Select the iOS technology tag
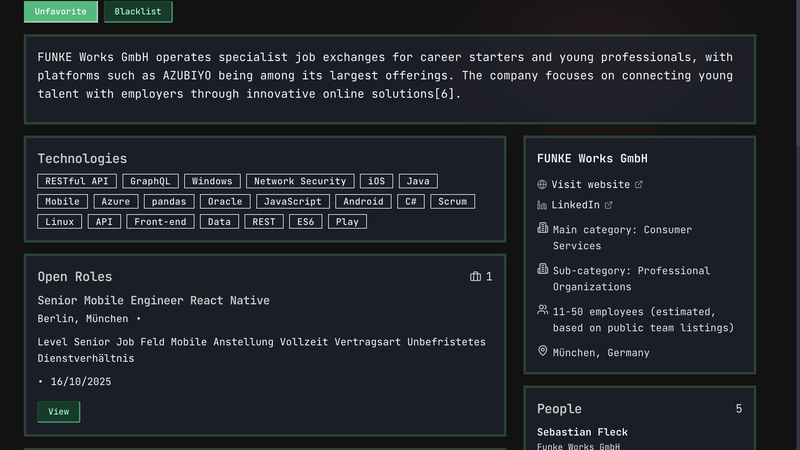This screenshot has width=800, height=450. click(377, 181)
